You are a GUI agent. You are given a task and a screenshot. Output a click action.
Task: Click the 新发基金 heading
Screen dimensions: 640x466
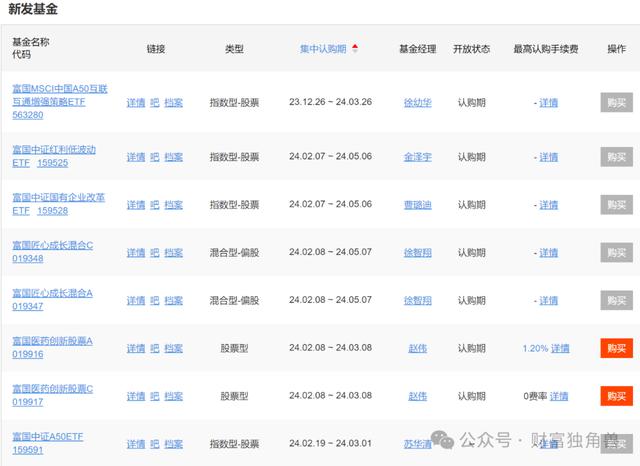[x=33, y=9]
